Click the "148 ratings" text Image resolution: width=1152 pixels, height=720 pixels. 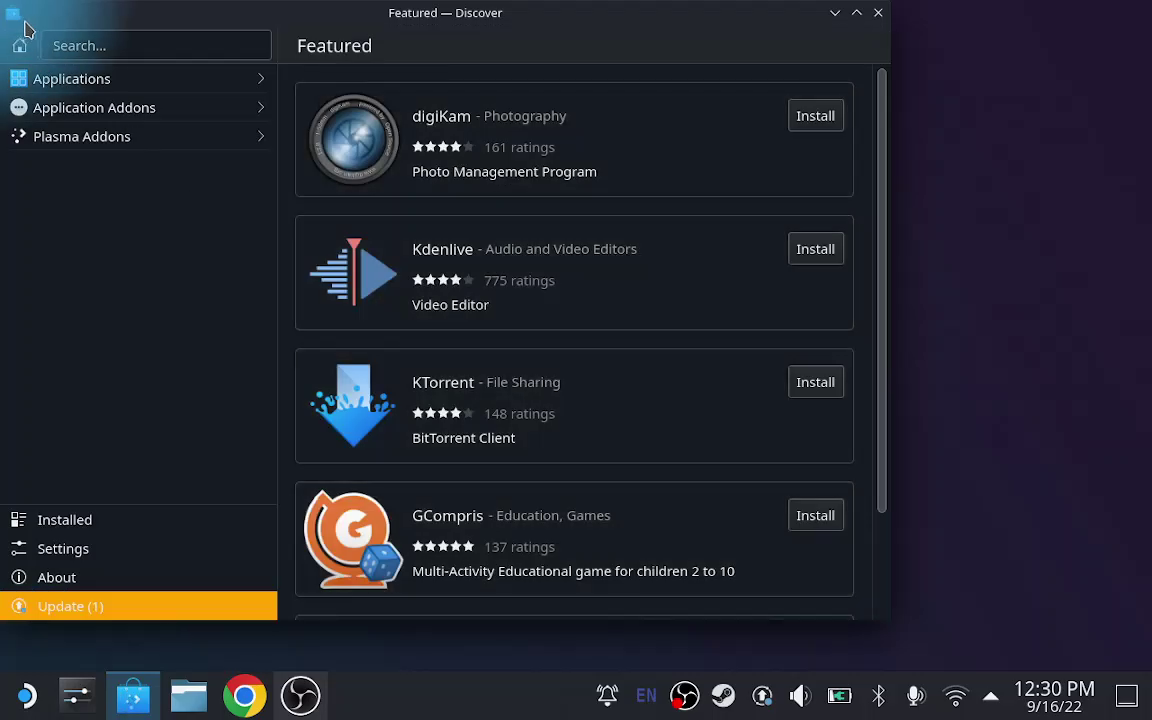click(519, 414)
